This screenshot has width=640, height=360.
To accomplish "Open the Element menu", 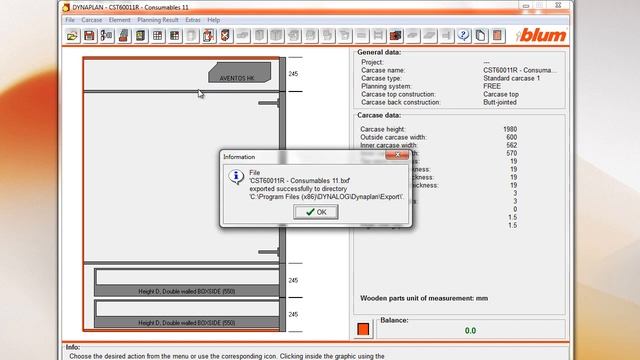I will [120, 20].
